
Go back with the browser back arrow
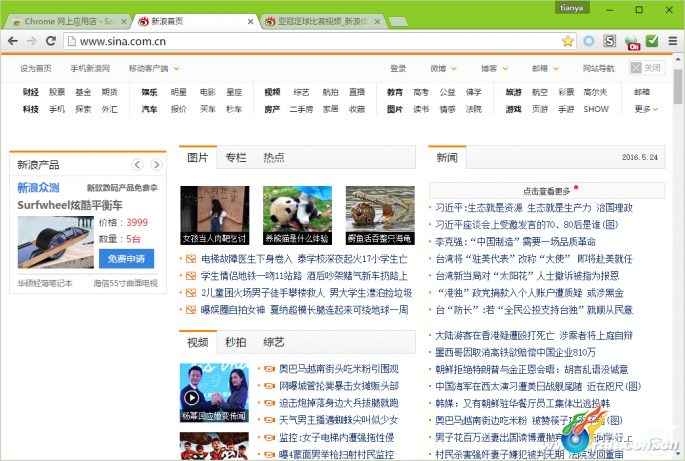coord(13,41)
